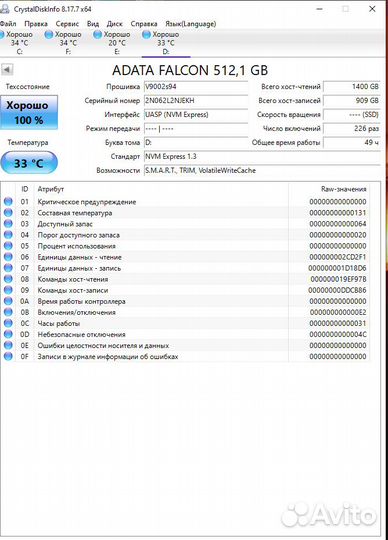
Task: Open the Язык(Language) menu
Action: (x=191, y=24)
